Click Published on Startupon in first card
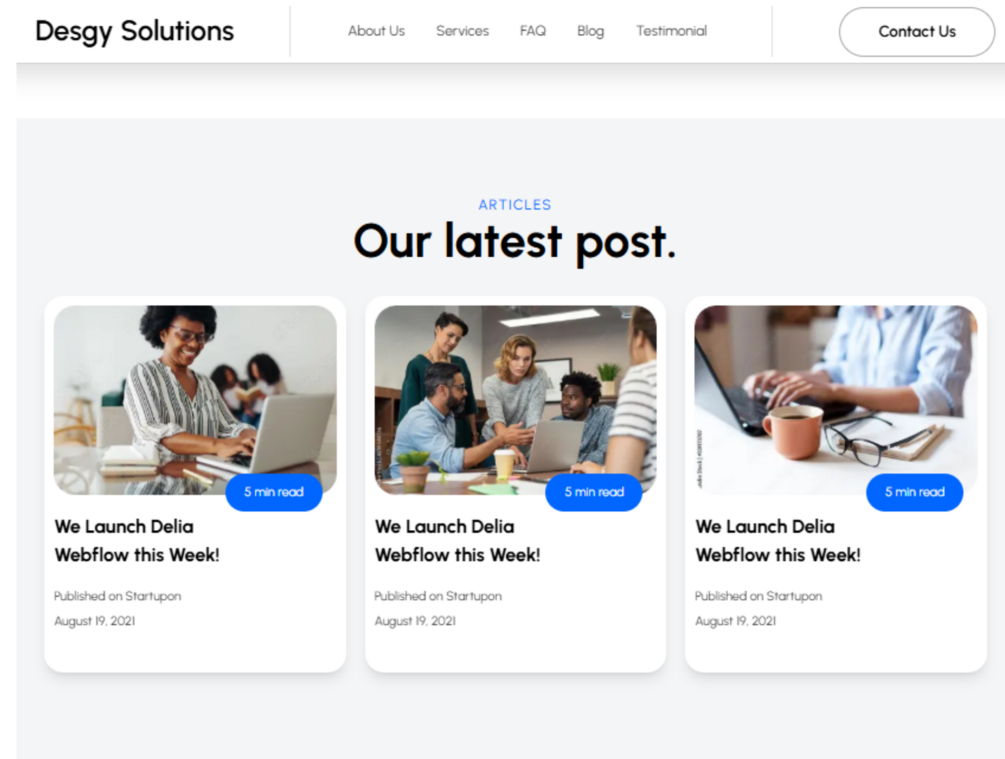Viewport: 1005px width, 759px height. pyautogui.click(x=117, y=596)
